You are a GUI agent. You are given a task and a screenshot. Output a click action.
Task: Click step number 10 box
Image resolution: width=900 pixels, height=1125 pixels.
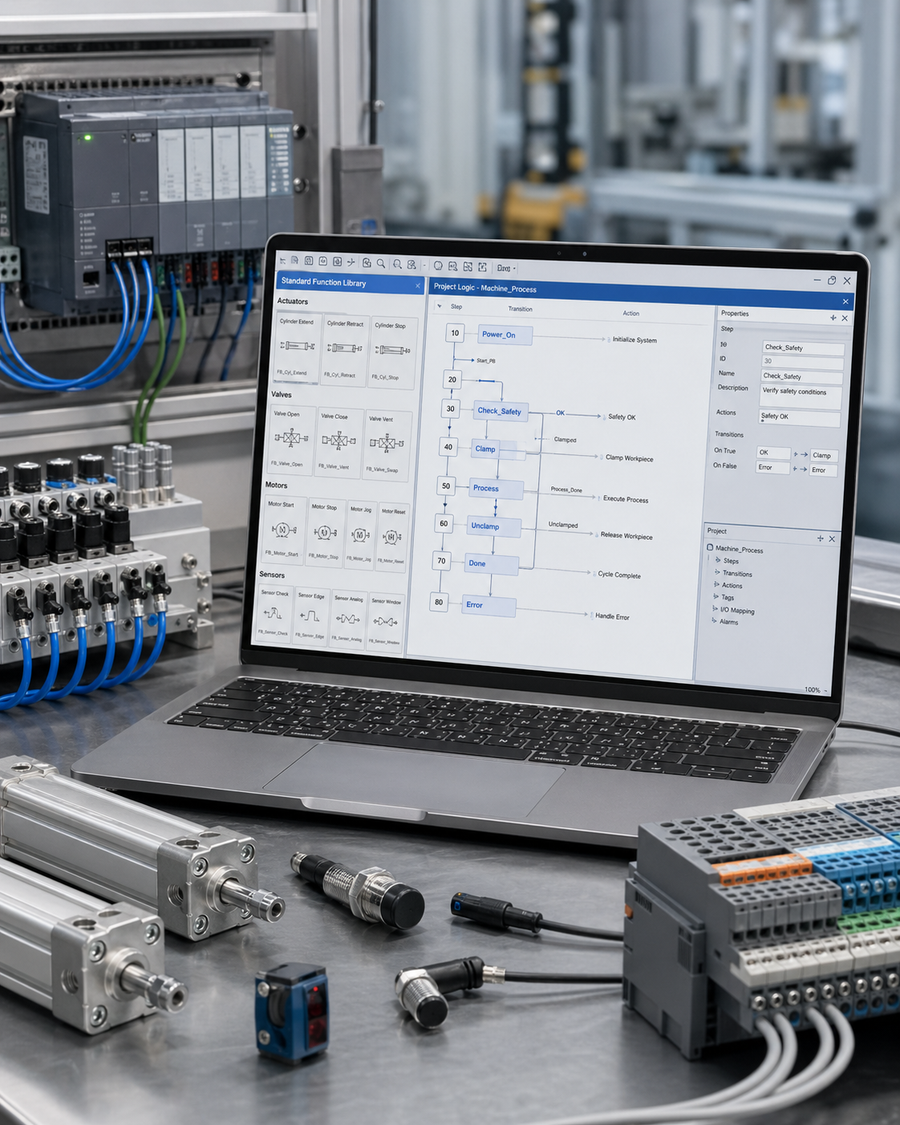455,333
